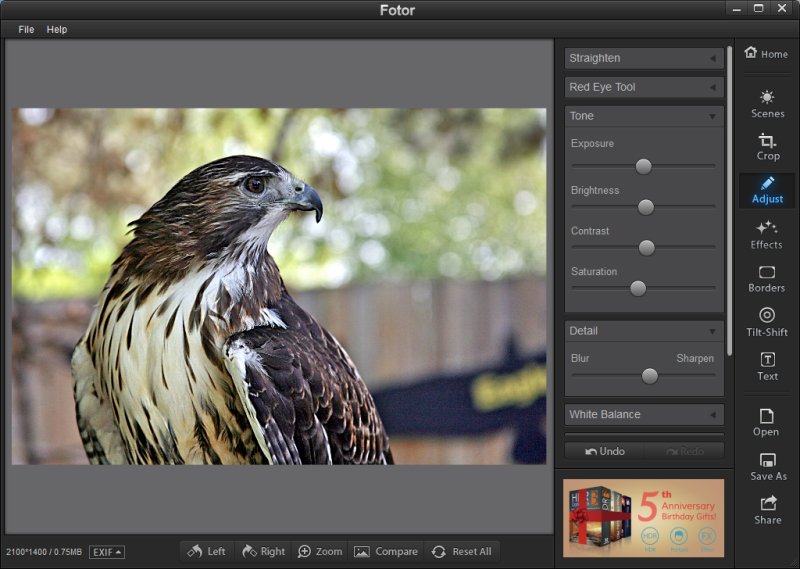This screenshot has height=569, width=800.
Task: Click the Saturation slider handle
Action: (638, 288)
